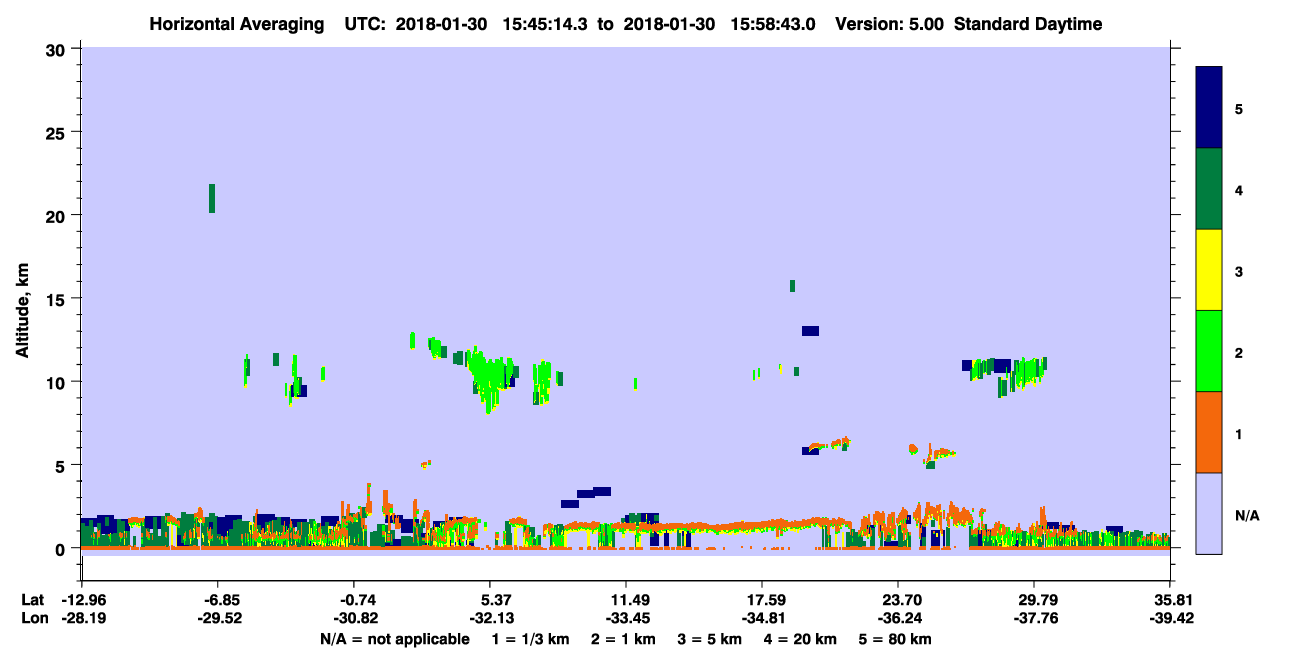Screen dimensions: 1300x667
Task: Click latitude value -0.74
Action: coord(360,600)
